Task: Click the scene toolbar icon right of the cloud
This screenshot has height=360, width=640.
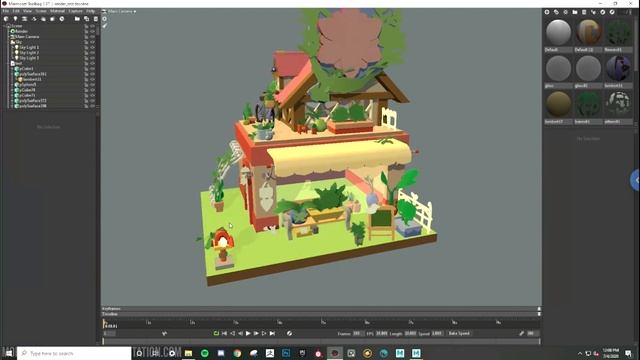Action: click(52, 19)
